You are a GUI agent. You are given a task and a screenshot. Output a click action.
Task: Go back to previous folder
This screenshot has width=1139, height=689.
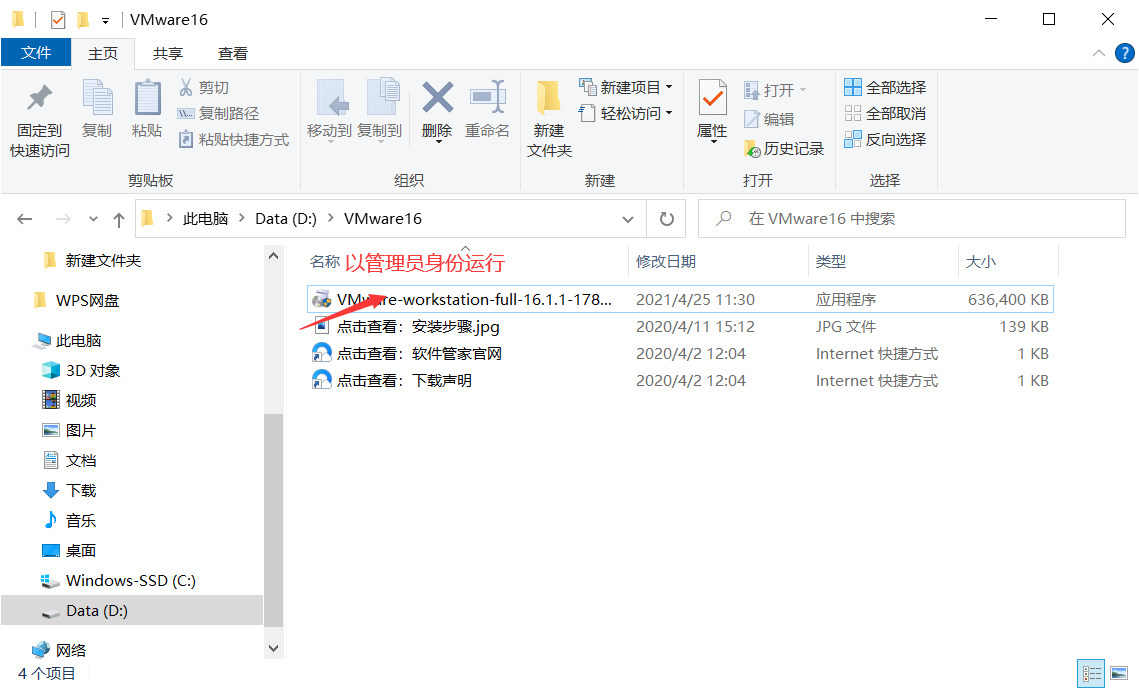(25, 219)
